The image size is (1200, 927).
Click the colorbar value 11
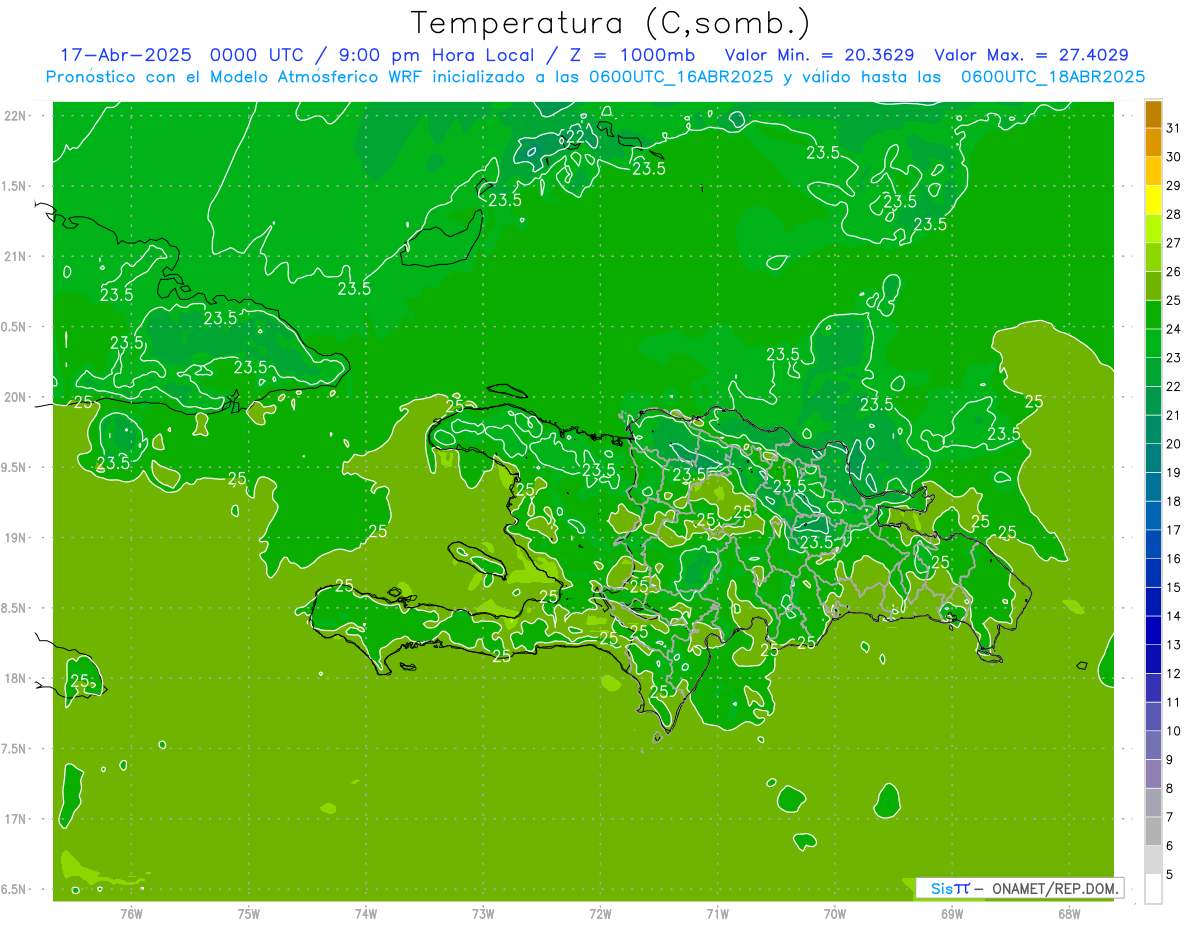(x=1174, y=703)
